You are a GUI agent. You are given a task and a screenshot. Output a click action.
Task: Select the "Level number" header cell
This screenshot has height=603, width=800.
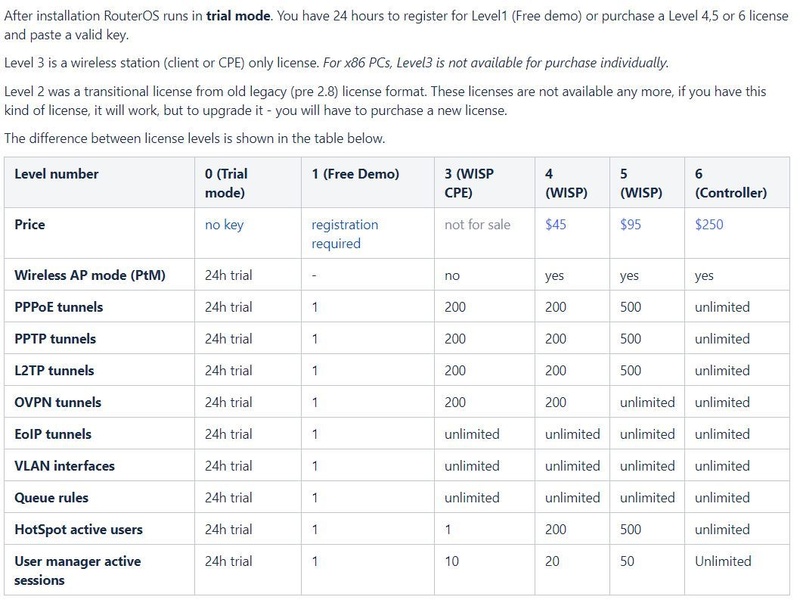click(x=57, y=174)
